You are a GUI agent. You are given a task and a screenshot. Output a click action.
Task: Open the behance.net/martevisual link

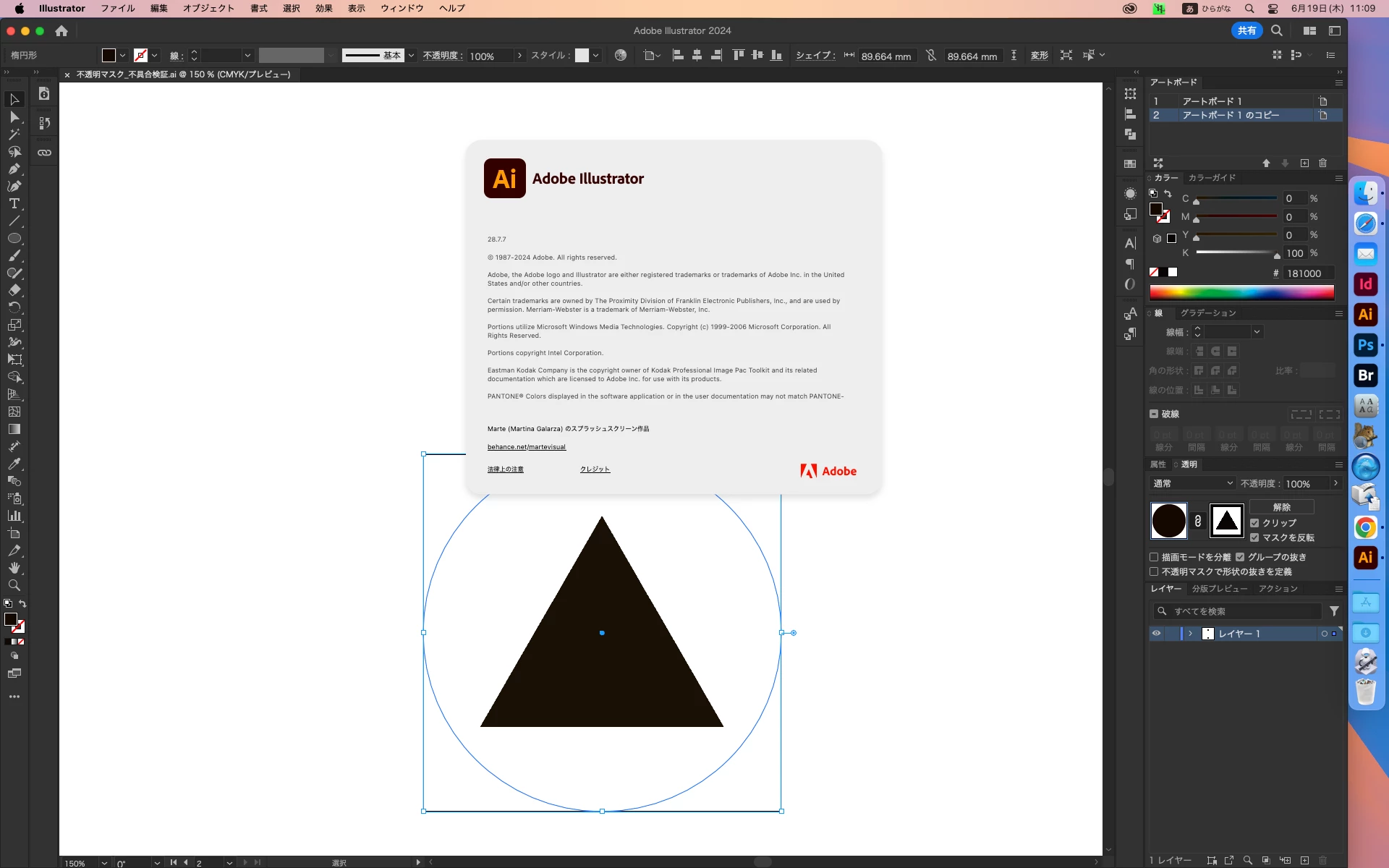(526, 447)
